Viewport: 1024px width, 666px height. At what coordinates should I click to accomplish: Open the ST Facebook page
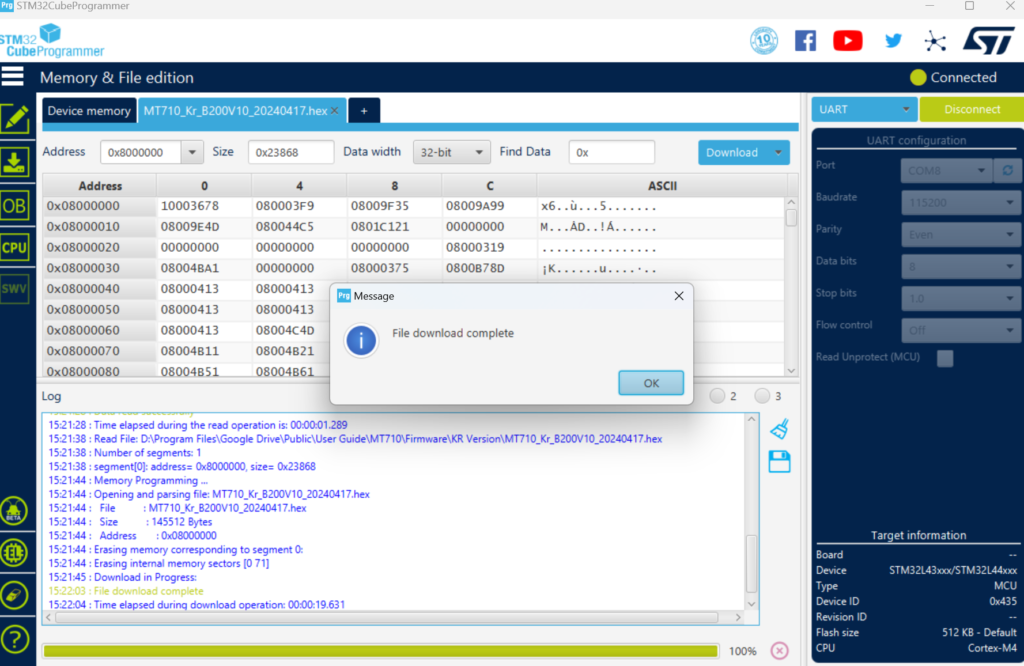[x=805, y=40]
